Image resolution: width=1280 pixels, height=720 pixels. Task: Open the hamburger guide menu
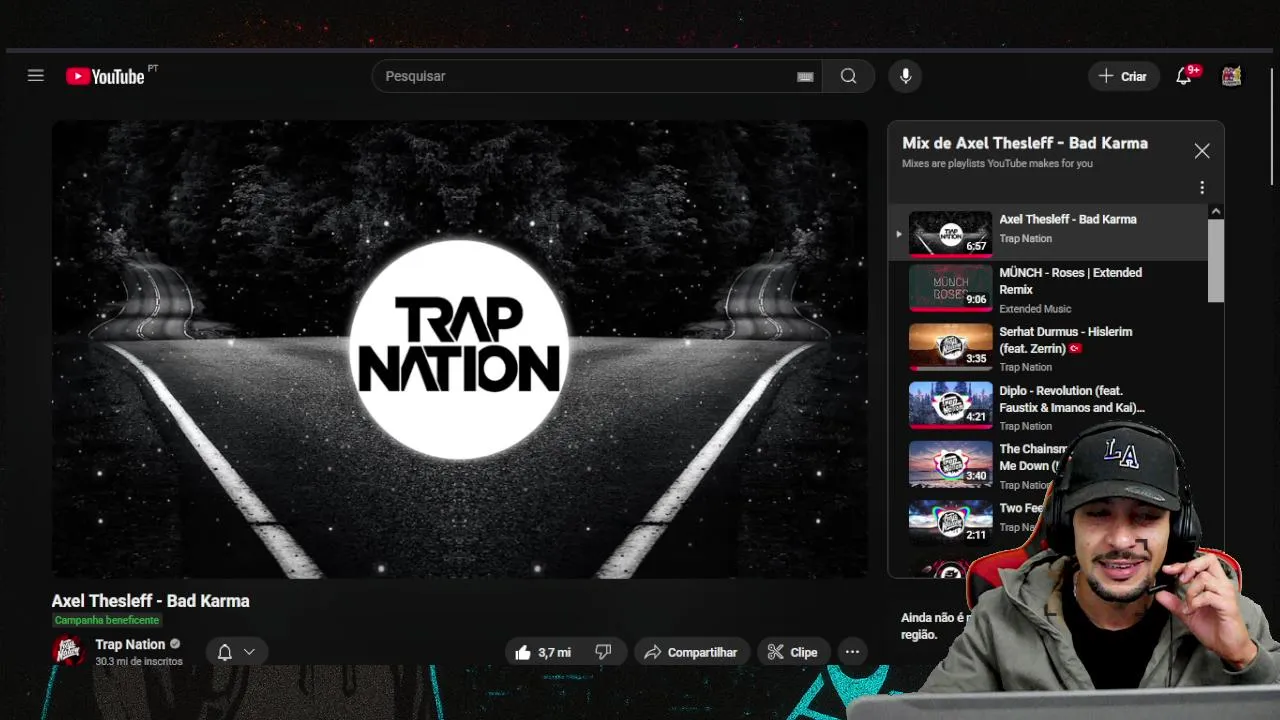click(36, 76)
